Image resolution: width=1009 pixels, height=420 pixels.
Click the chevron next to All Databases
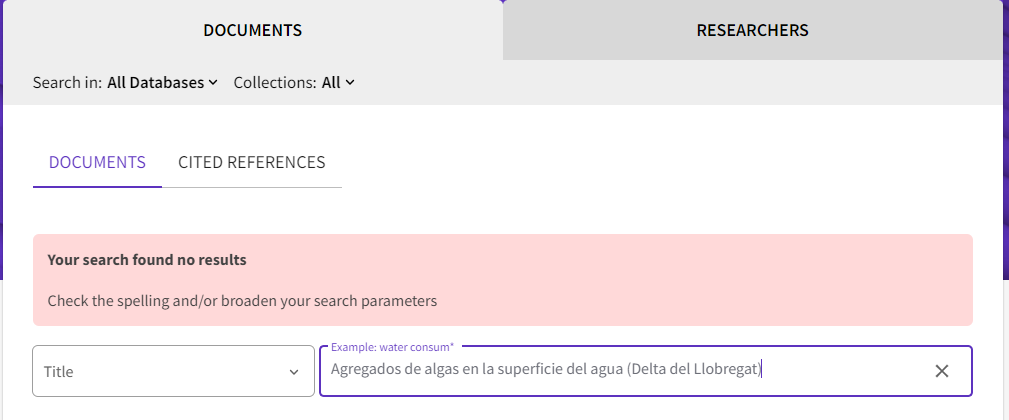[213, 83]
